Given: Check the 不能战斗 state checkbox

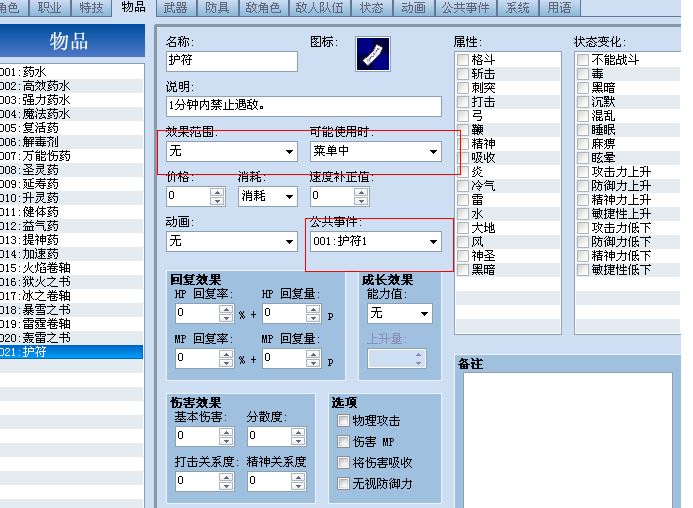Looking at the screenshot, I should [583, 60].
